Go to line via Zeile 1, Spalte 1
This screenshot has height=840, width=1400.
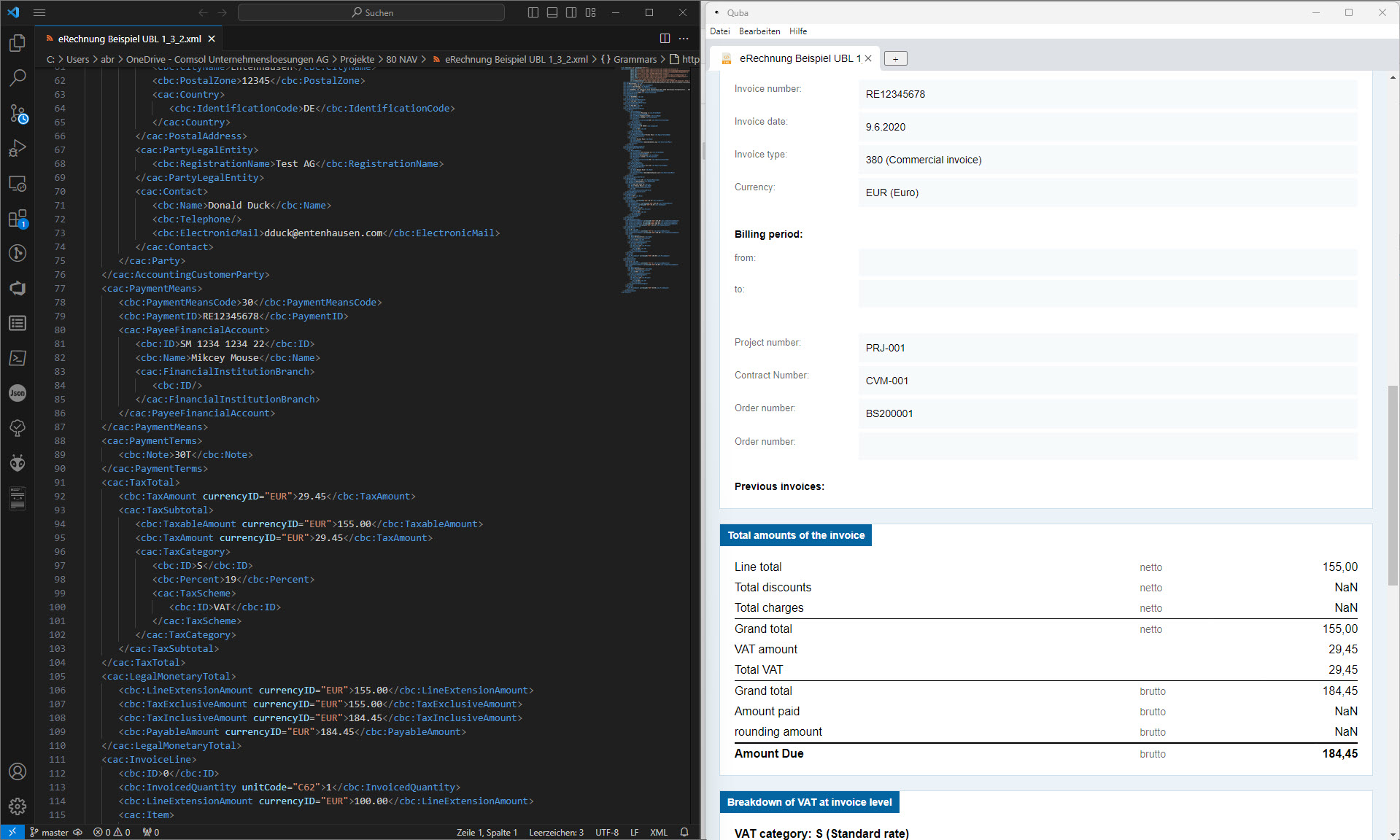(487, 832)
